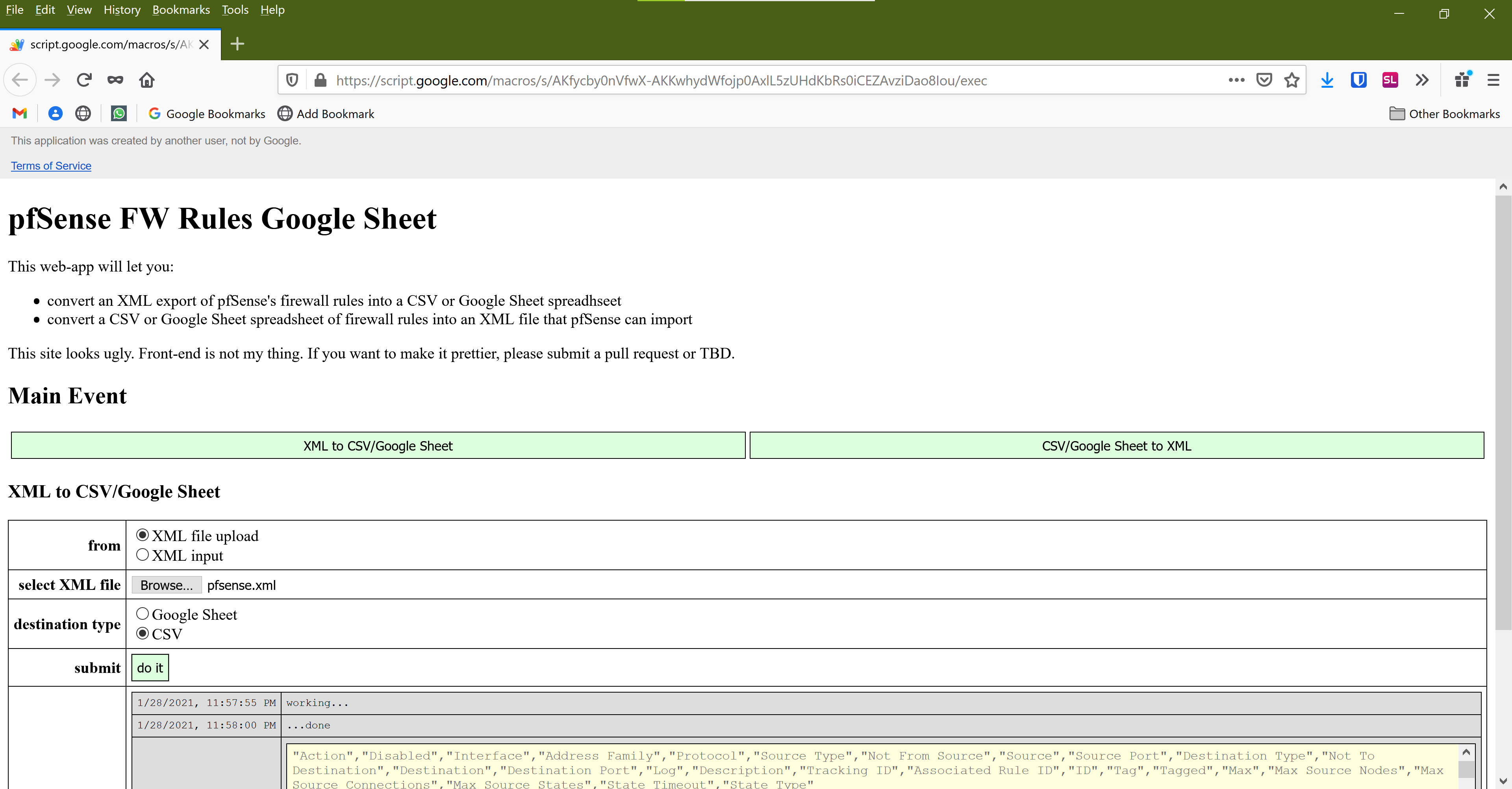The width and height of the screenshot is (1512, 789).
Task: Click the private browsing mask icon
Action: tap(115, 80)
